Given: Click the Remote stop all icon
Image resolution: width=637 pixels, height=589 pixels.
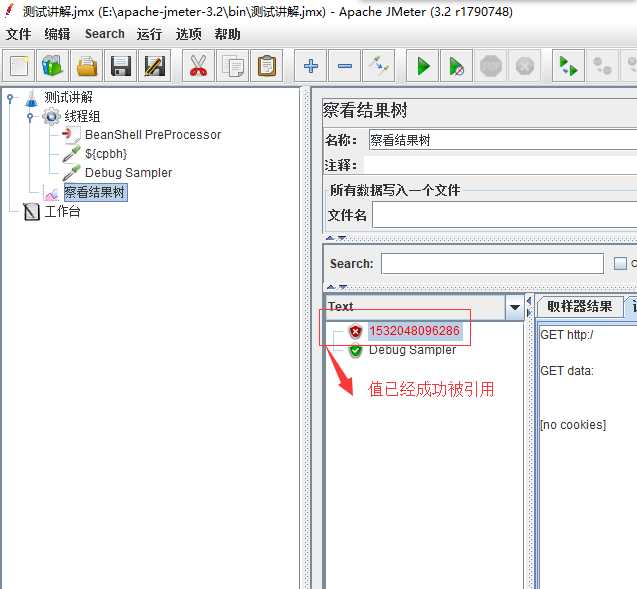Looking at the screenshot, I should 602,66.
